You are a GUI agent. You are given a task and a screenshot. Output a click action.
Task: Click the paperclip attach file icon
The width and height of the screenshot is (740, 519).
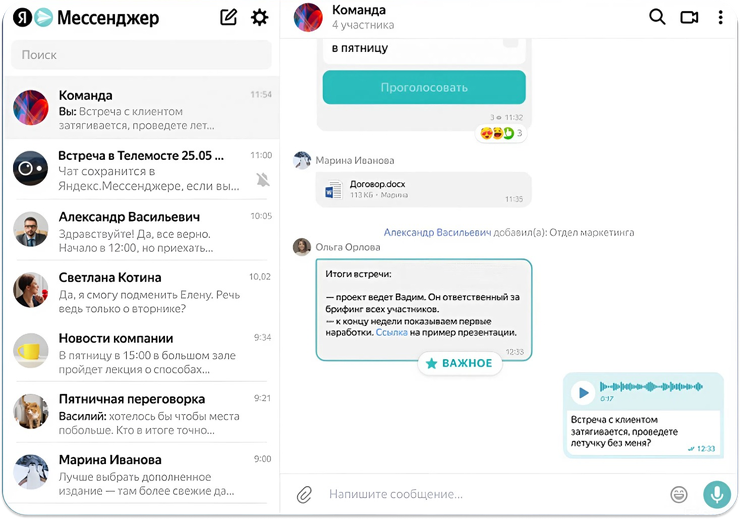click(x=304, y=494)
